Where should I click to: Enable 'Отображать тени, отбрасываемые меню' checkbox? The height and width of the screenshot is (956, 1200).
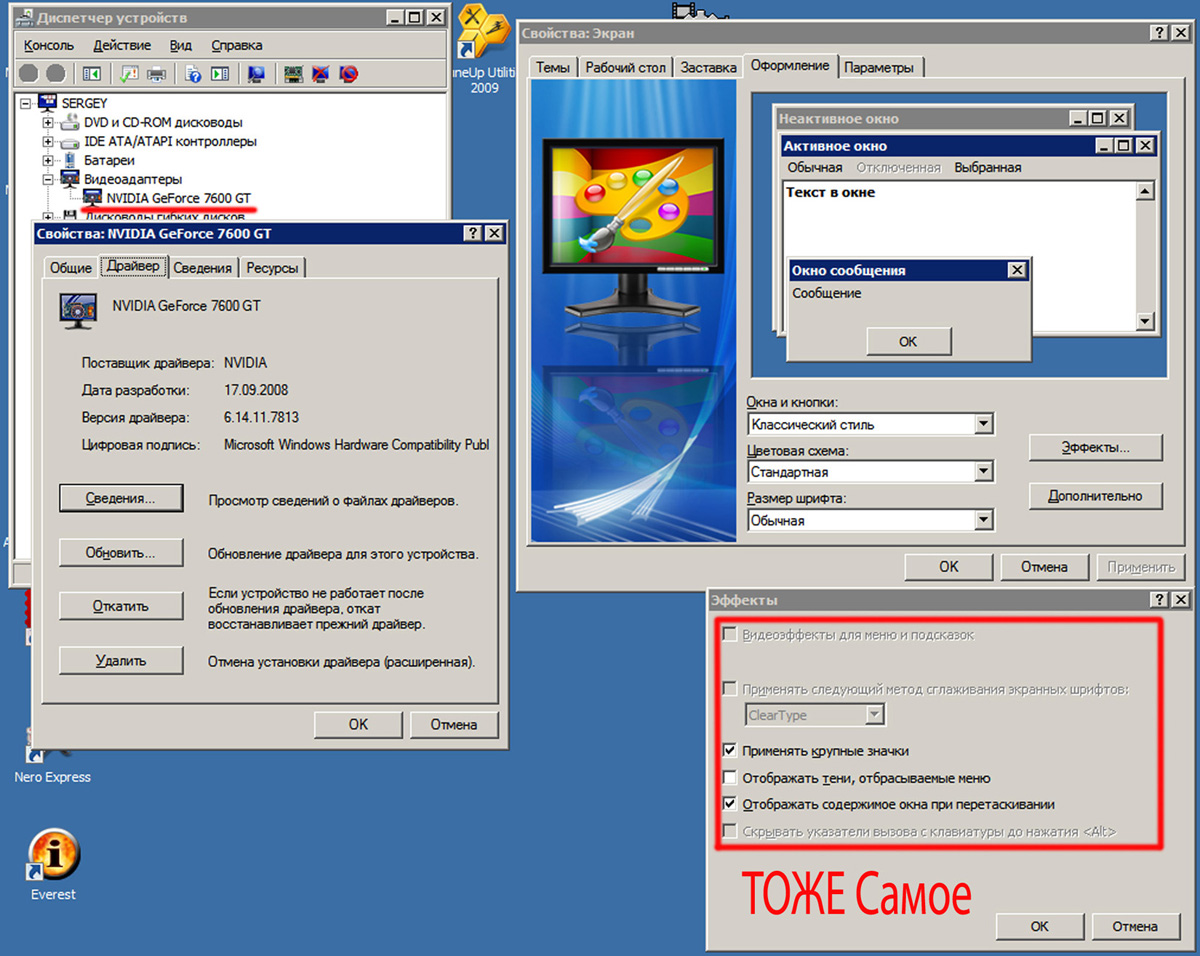(730, 777)
